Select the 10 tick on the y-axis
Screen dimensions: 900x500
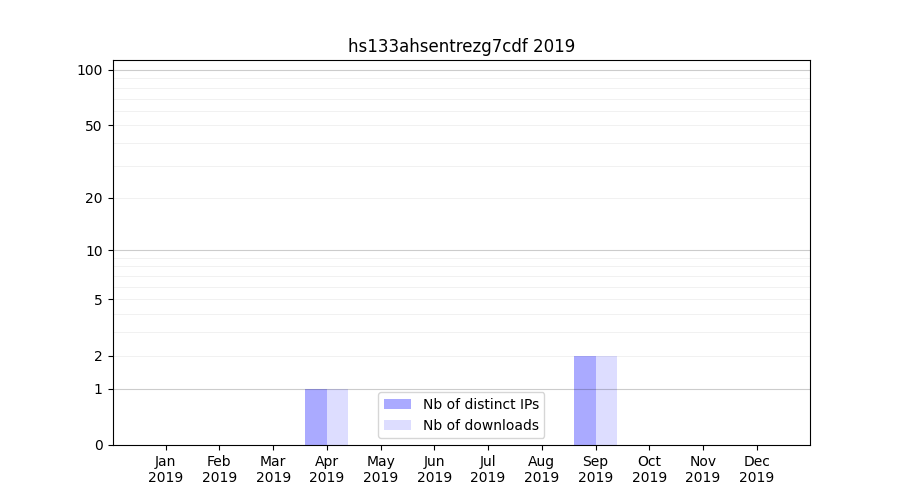[x=94, y=251]
